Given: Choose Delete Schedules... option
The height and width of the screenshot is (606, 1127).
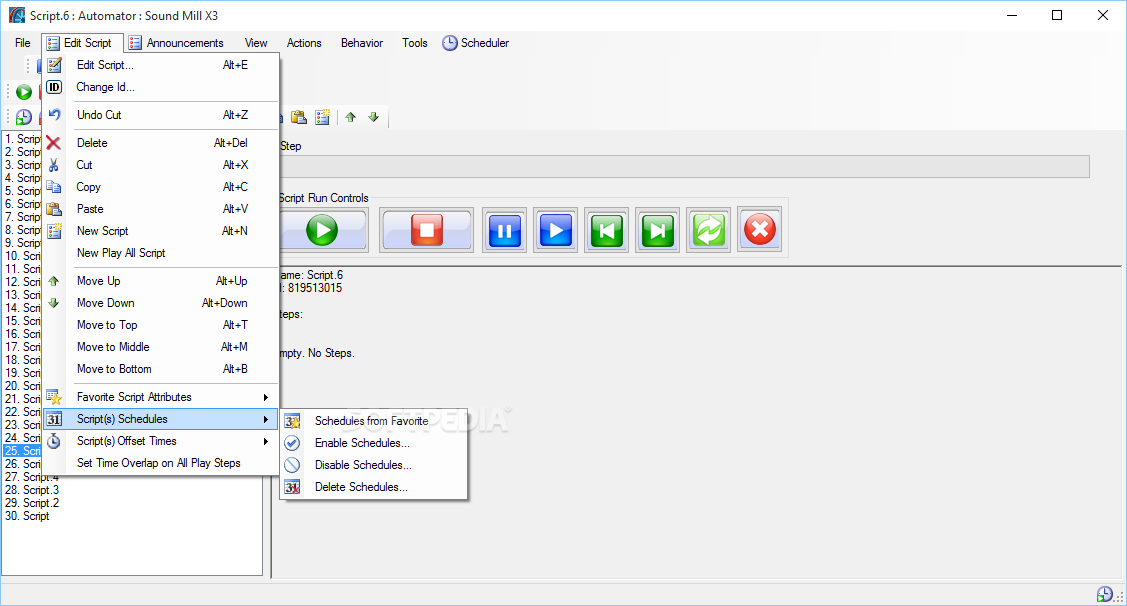Looking at the screenshot, I should point(374,487).
